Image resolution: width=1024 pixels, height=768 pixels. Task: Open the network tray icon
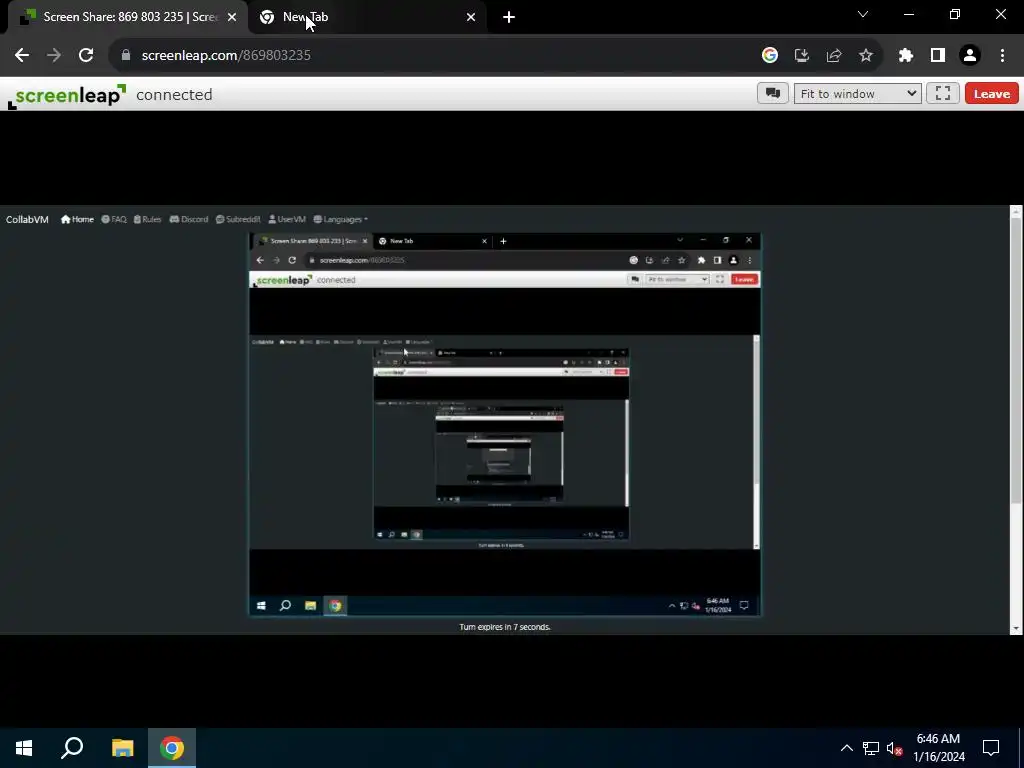[x=871, y=748]
